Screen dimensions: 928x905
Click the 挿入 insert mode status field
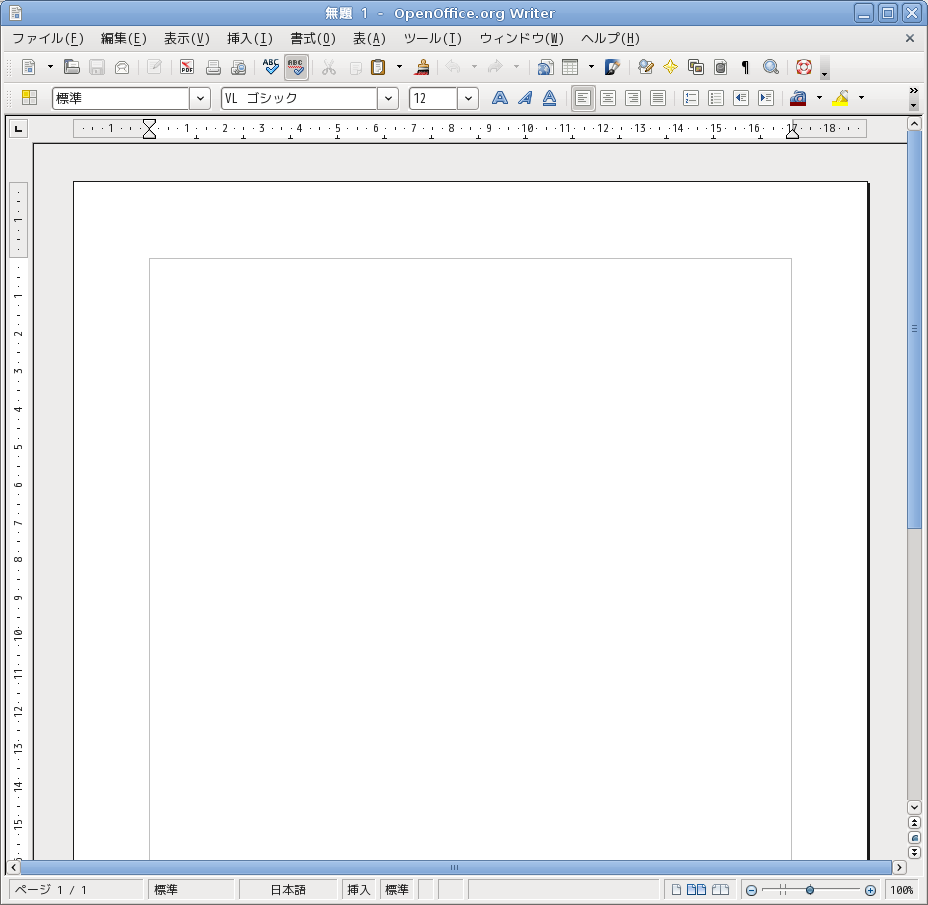point(358,890)
